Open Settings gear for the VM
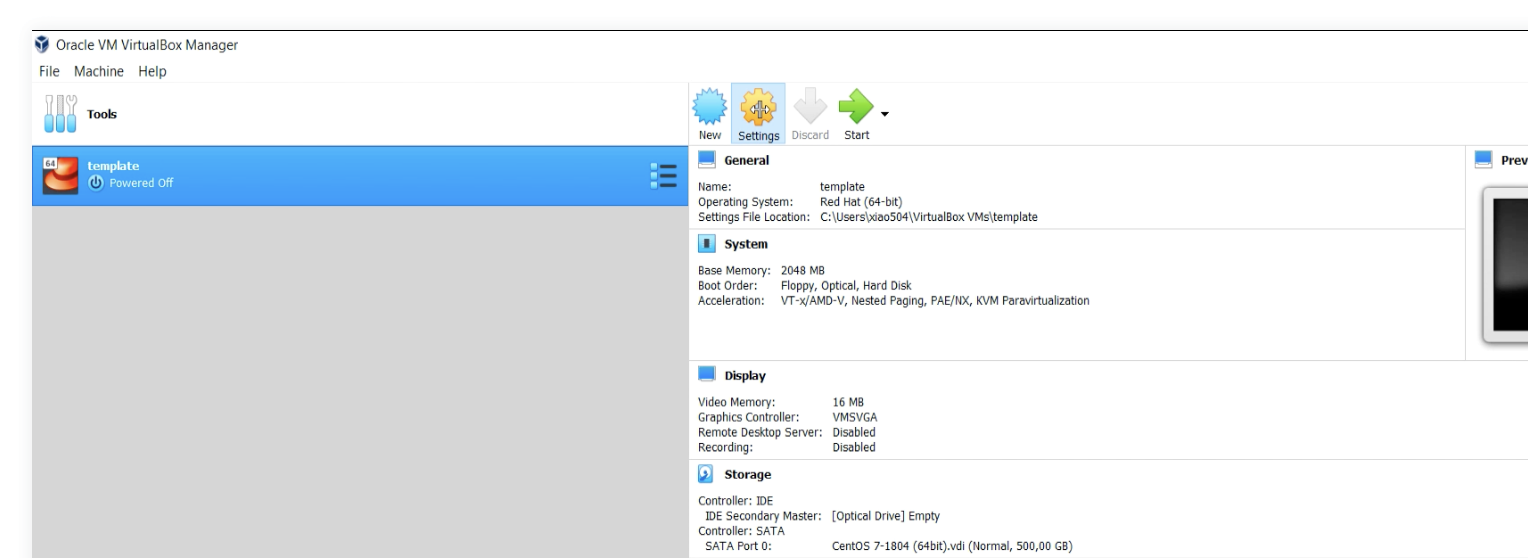The width and height of the screenshot is (1528, 558). point(757,106)
